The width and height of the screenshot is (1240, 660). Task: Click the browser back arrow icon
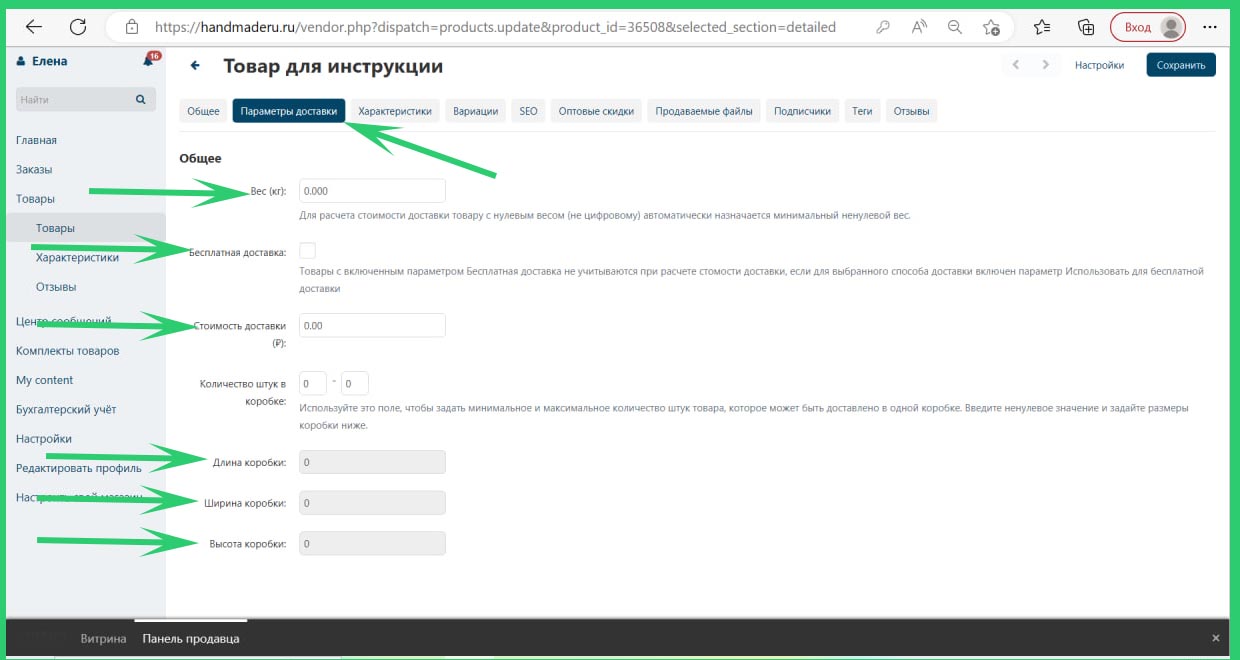[x=33, y=27]
